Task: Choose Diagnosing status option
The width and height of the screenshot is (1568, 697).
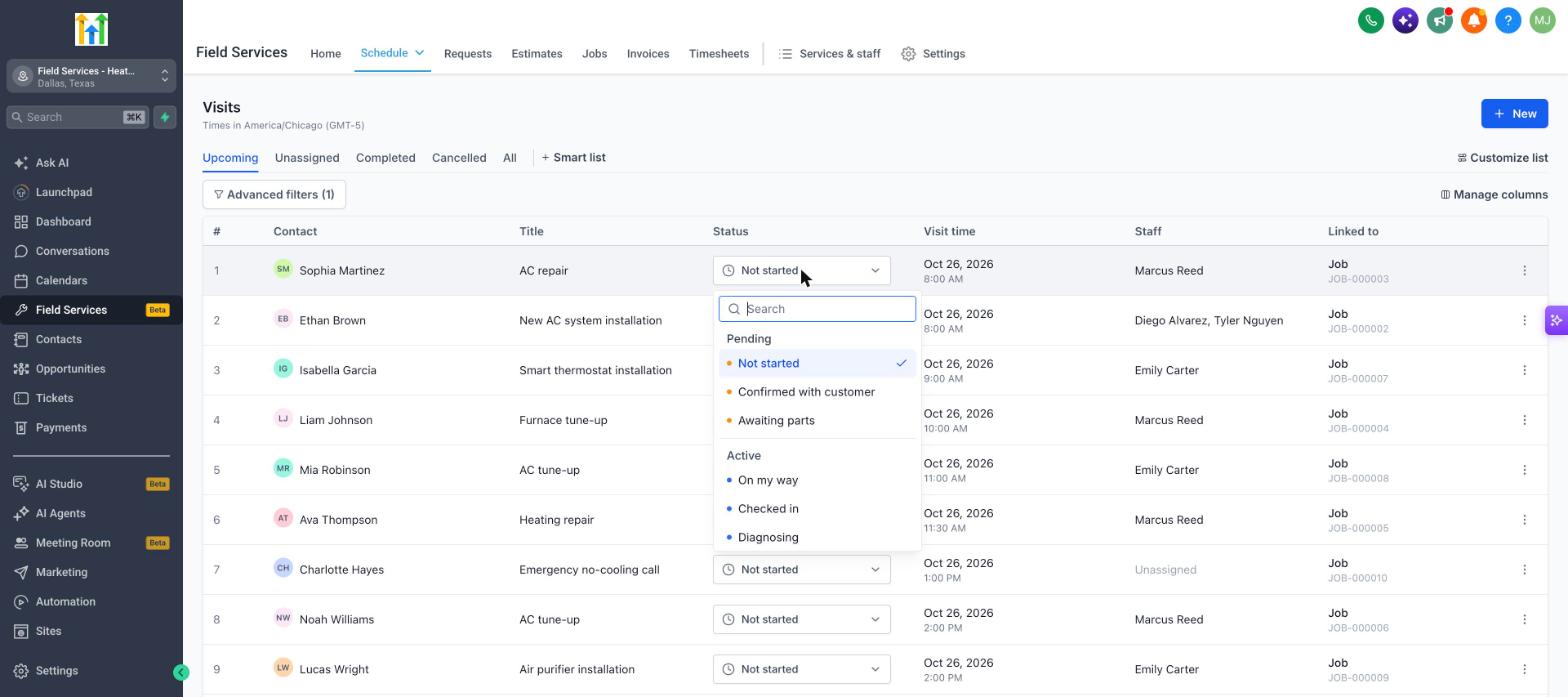Action: click(817, 538)
